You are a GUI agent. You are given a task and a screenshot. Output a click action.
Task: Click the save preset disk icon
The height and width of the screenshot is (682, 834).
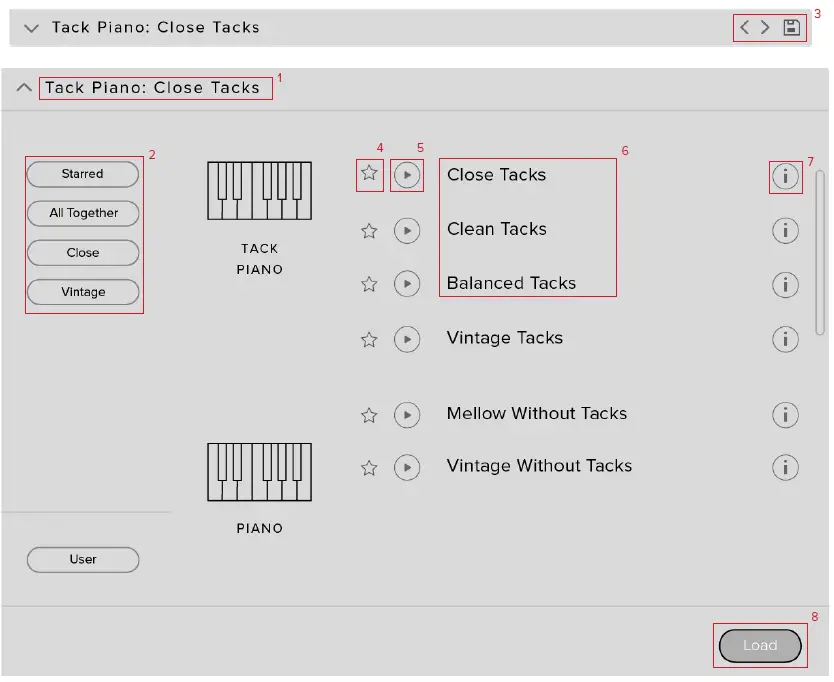[x=791, y=28]
